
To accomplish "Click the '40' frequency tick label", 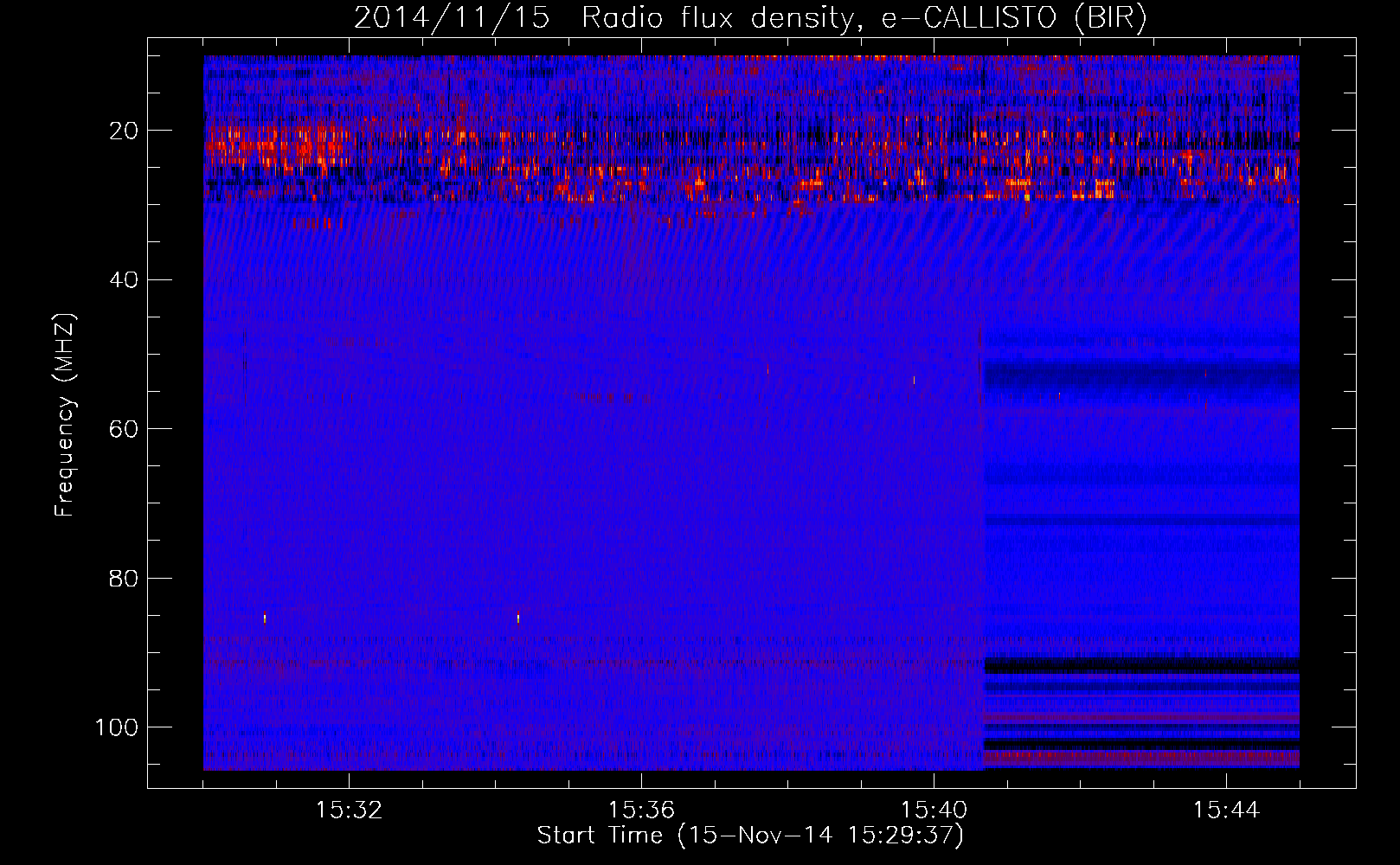I will (125, 280).
